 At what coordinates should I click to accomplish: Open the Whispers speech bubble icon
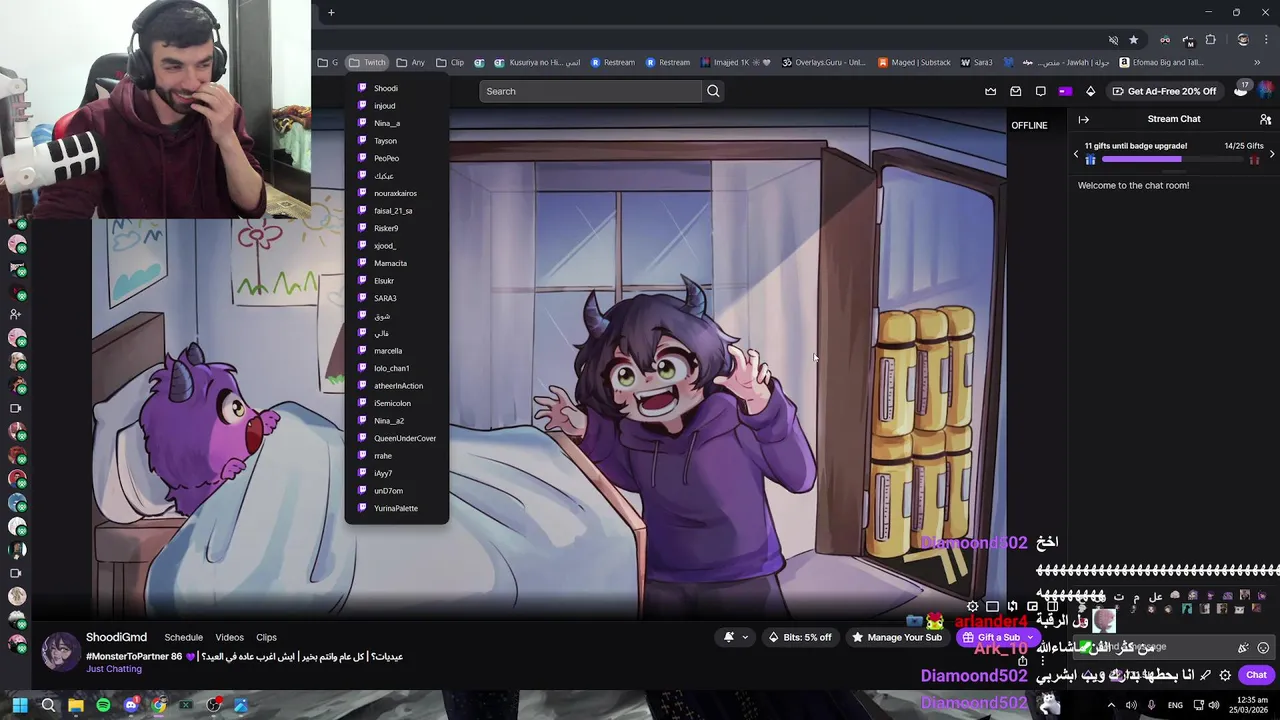(x=1040, y=91)
